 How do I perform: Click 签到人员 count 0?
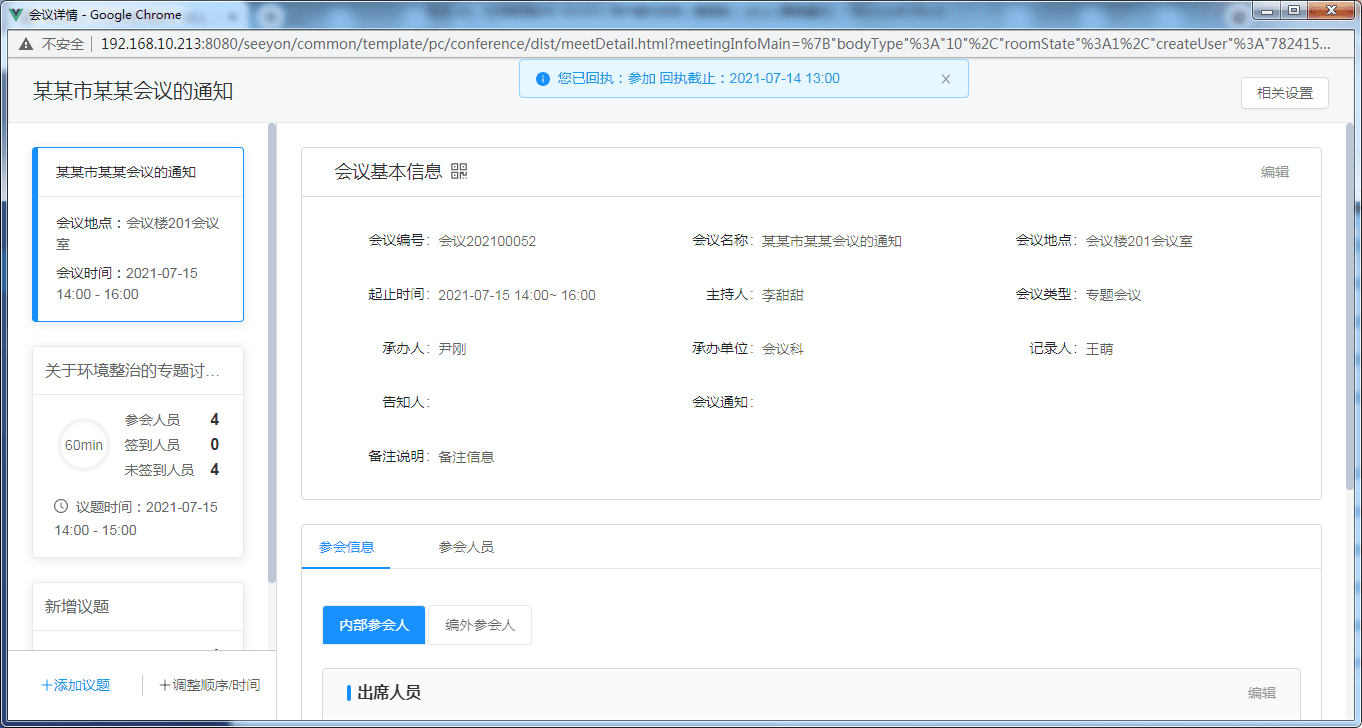coord(215,445)
